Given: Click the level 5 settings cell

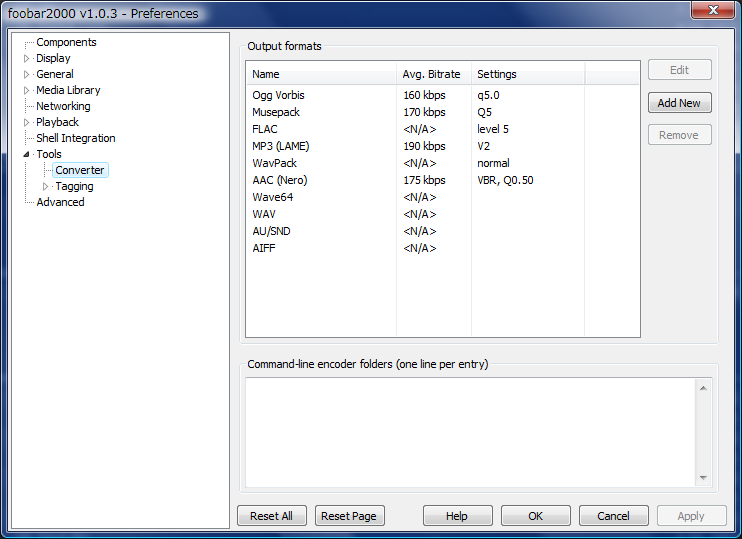Looking at the screenshot, I should click(x=493, y=129).
